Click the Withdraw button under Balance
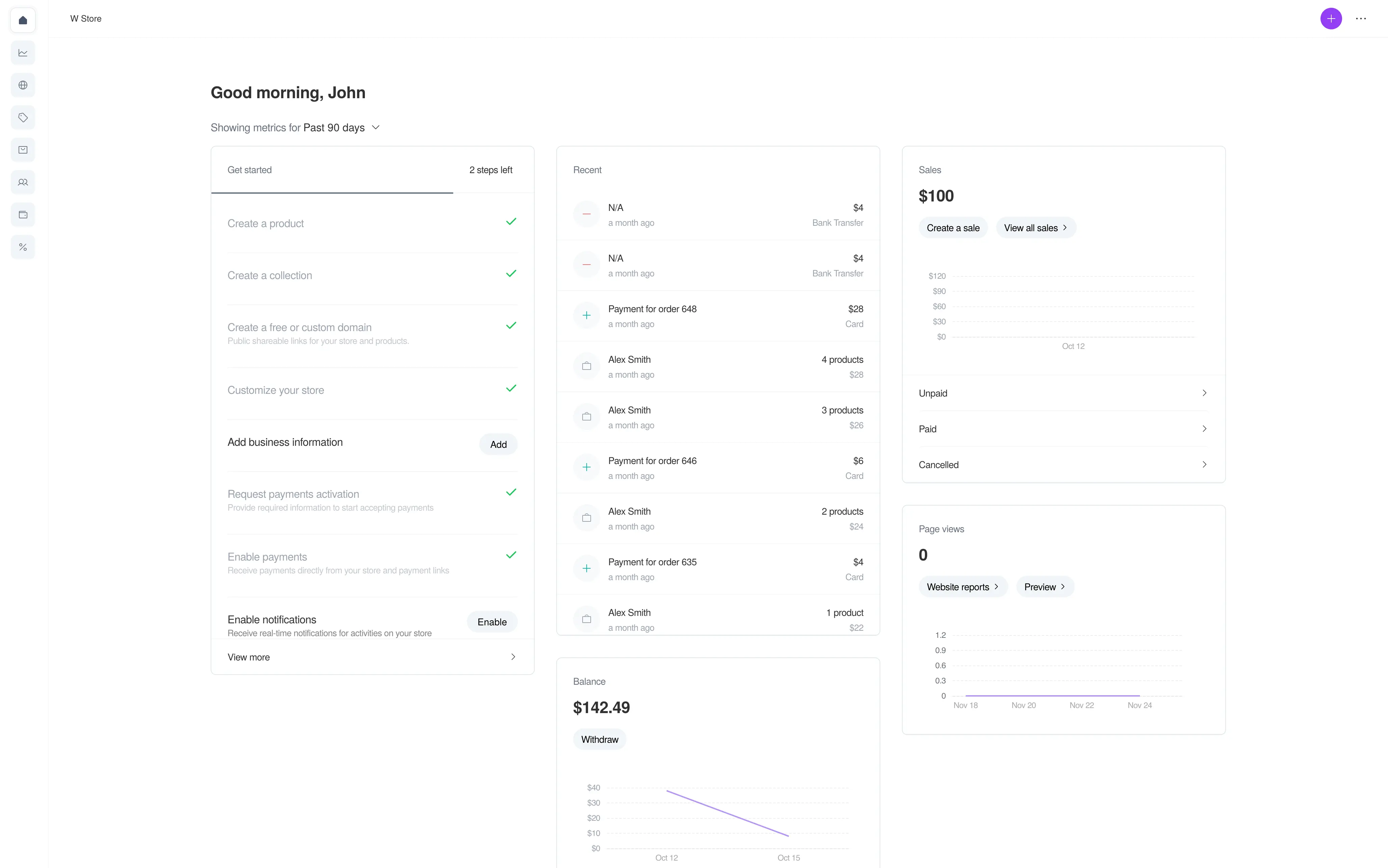 pos(599,739)
